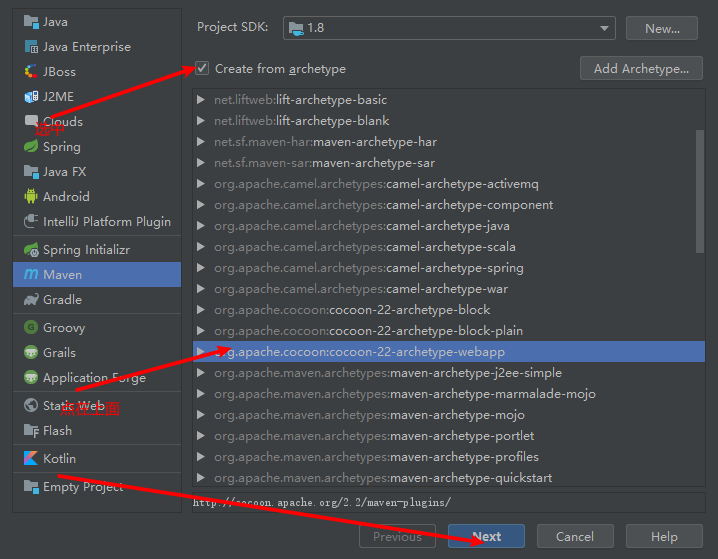Viewport: 718px width, 559px height.
Task: Open the Help button
Action: point(664,536)
